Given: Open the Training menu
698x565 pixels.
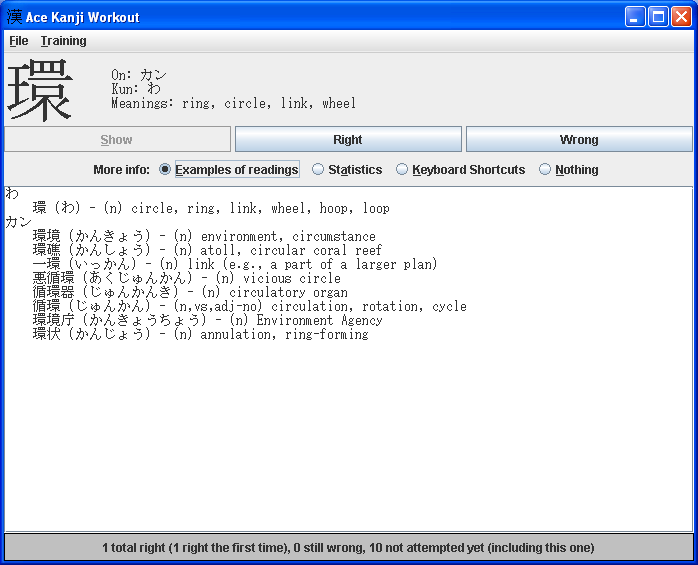Looking at the screenshot, I should click(x=64, y=41).
